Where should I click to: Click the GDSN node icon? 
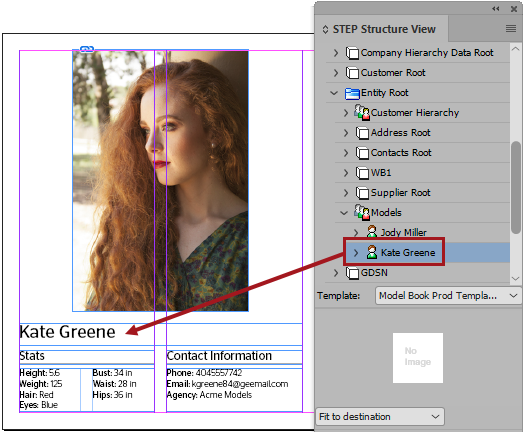point(352,273)
